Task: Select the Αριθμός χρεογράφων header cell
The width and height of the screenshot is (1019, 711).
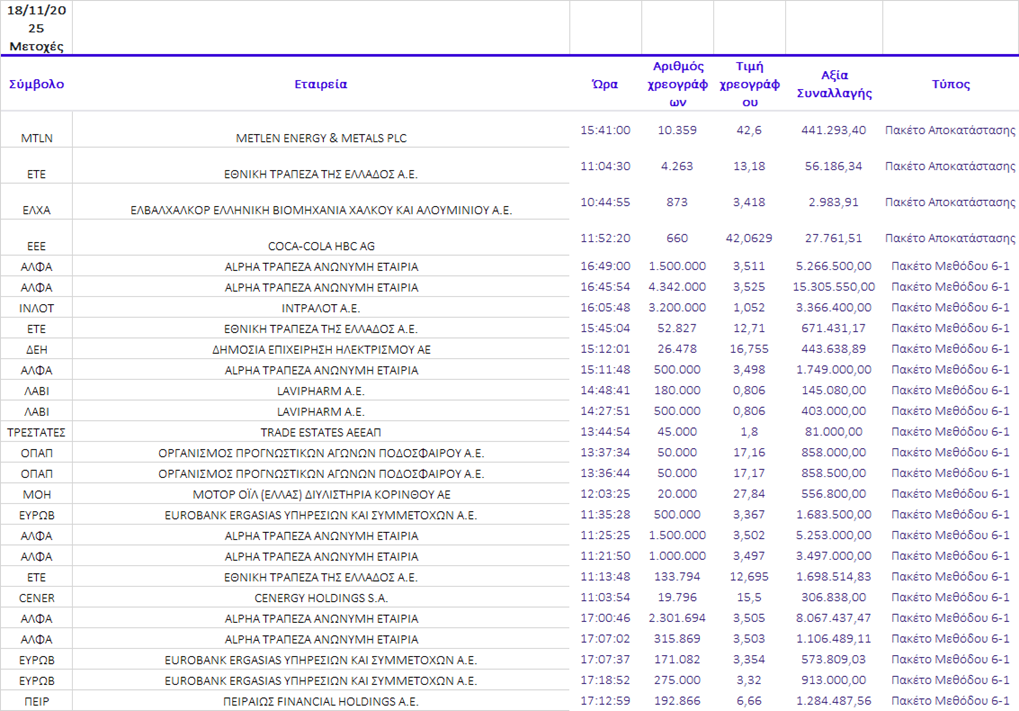Action: coord(677,84)
